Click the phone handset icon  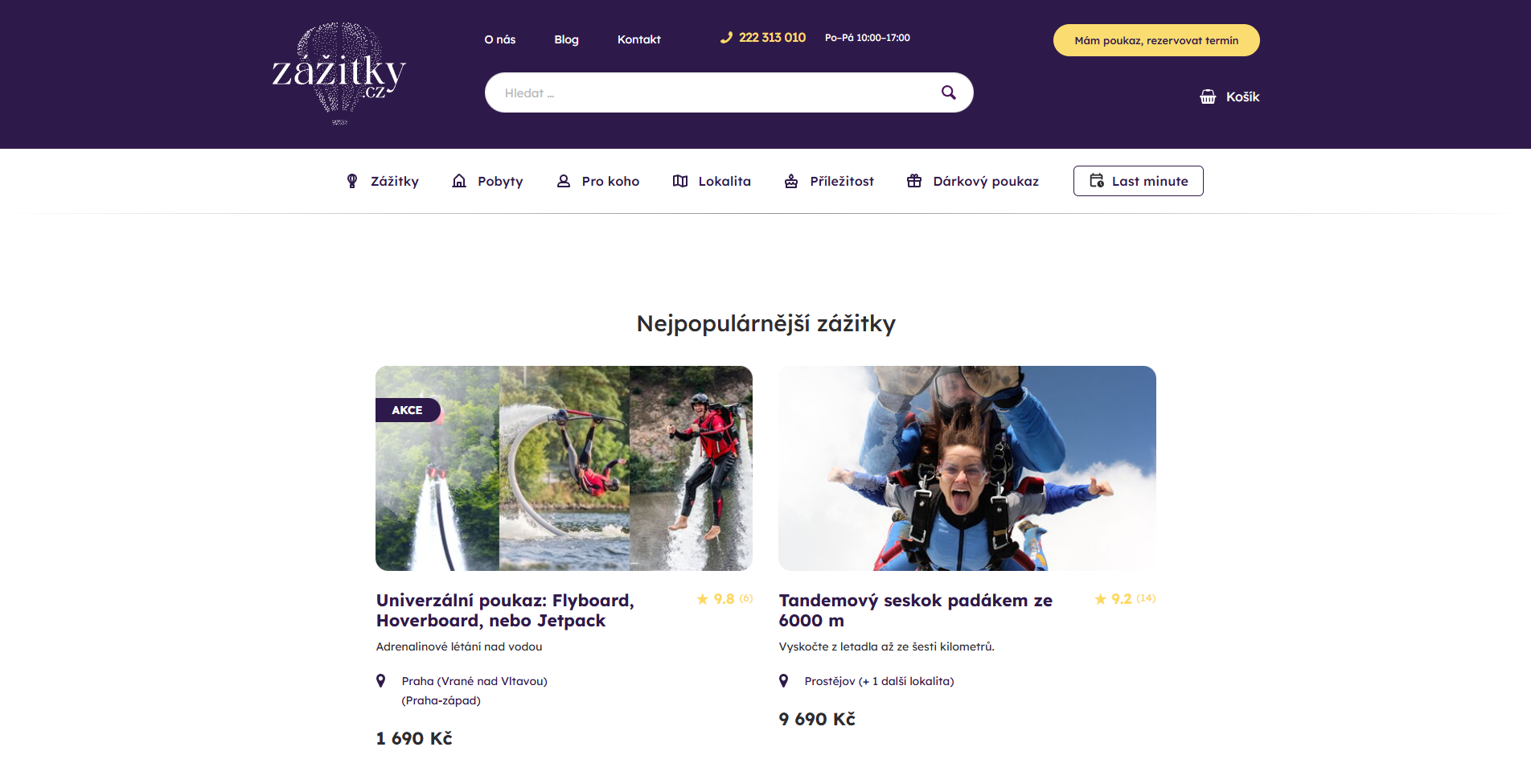(726, 37)
